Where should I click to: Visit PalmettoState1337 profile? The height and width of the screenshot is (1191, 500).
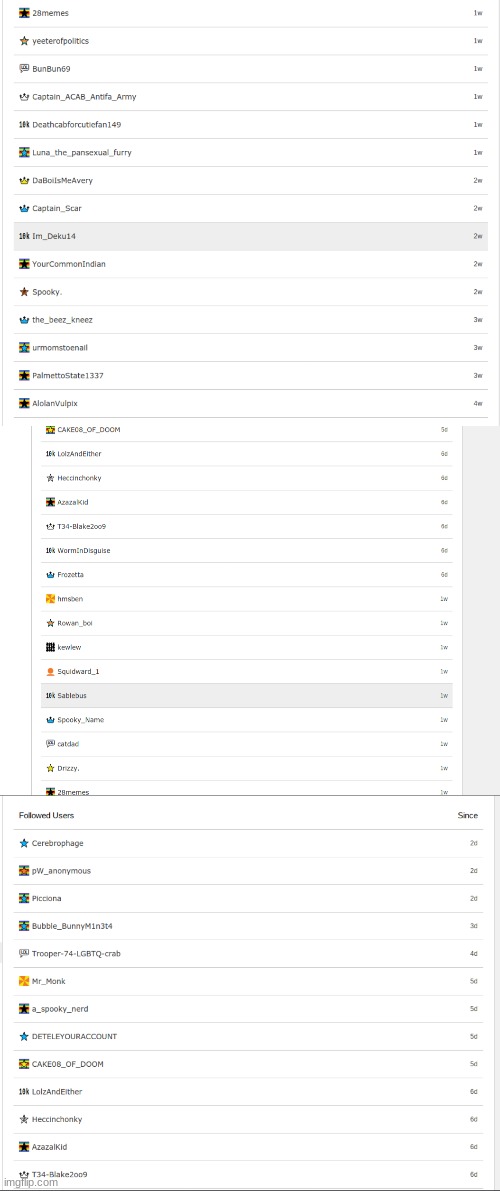coord(68,375)
